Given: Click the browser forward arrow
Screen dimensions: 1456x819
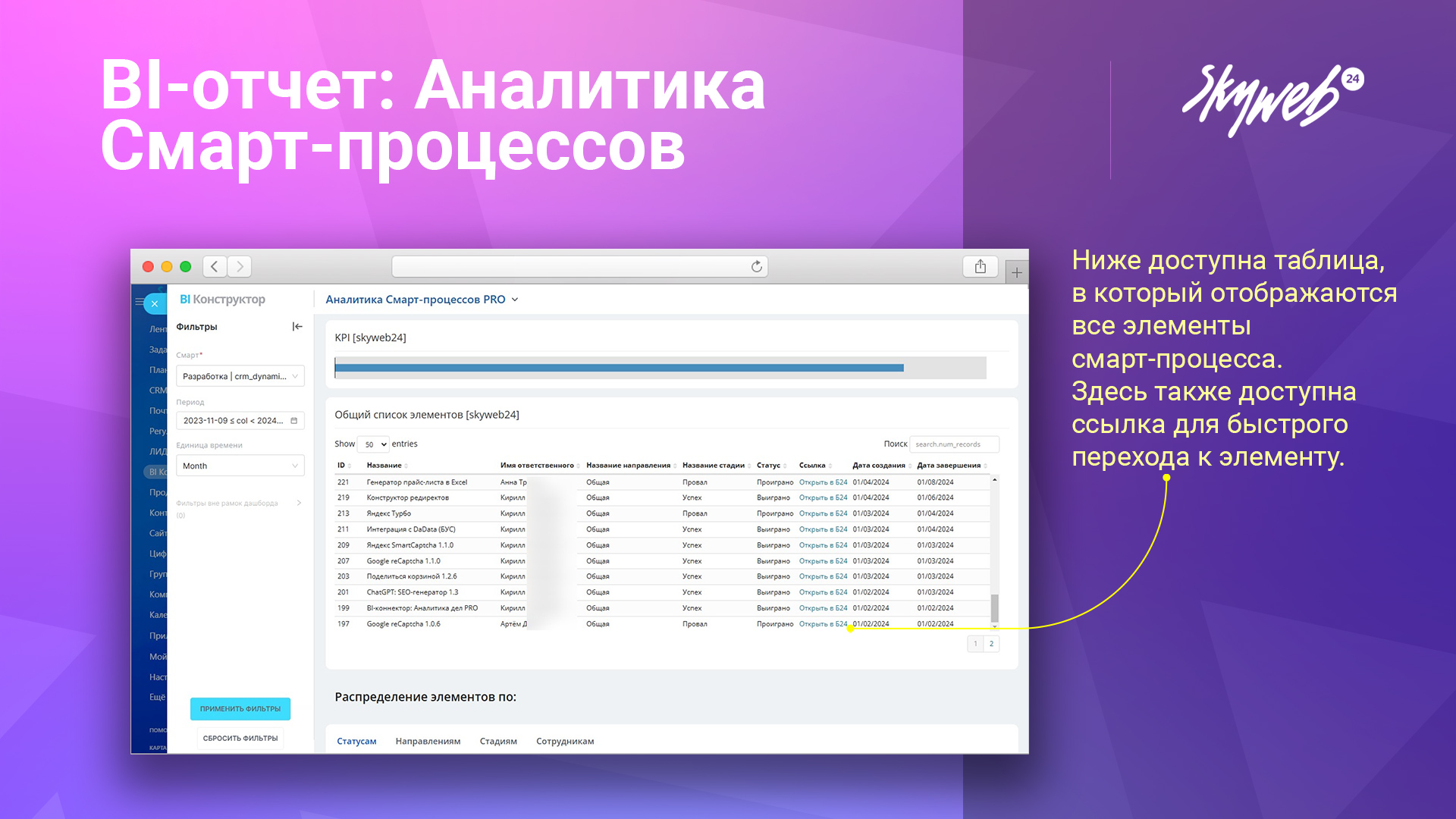Looking at the screenshot, I should (240, 266).
